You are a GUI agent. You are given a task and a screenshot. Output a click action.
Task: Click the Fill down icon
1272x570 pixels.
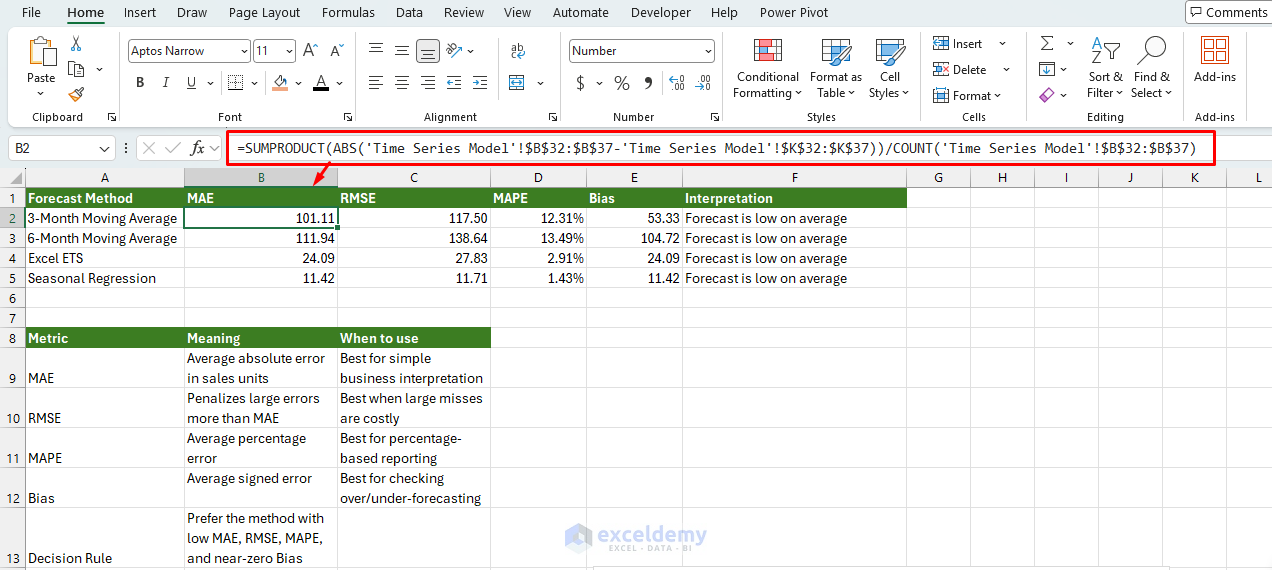point(1047,69)
